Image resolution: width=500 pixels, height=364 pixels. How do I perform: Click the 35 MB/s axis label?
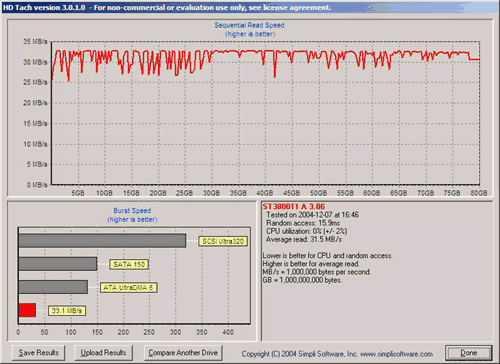[x=35, y=41]
